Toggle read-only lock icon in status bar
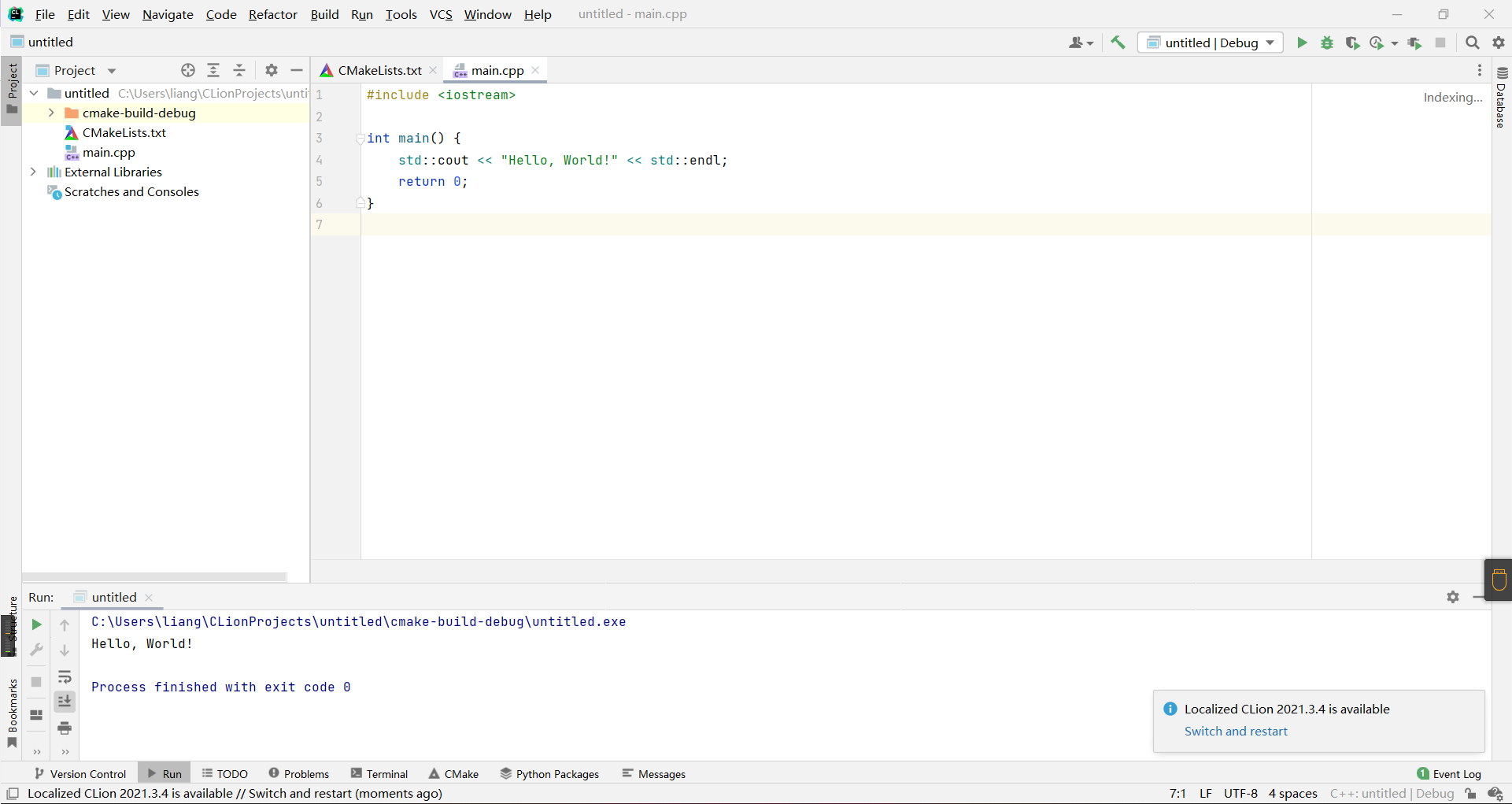This screenshot has width=1512, height=804. coord(1470,793)
